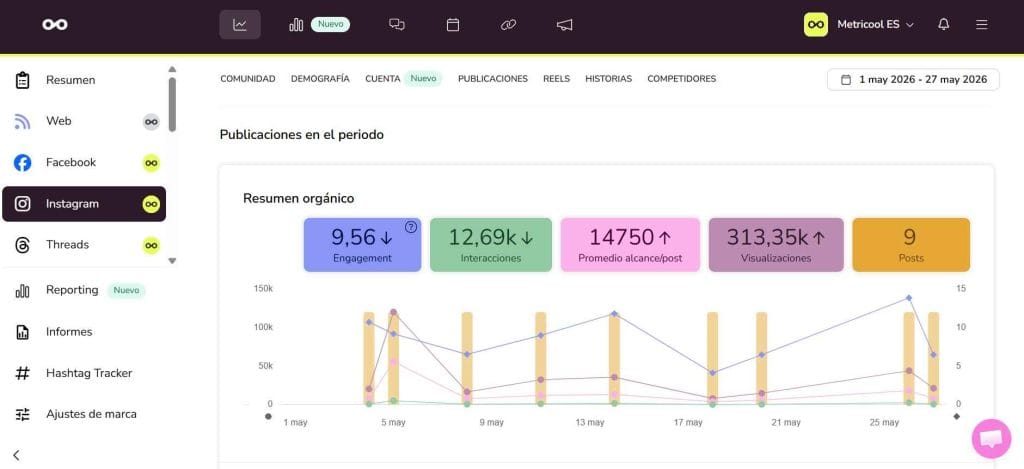Open Ajustes de marca settings

click(84, 414)
